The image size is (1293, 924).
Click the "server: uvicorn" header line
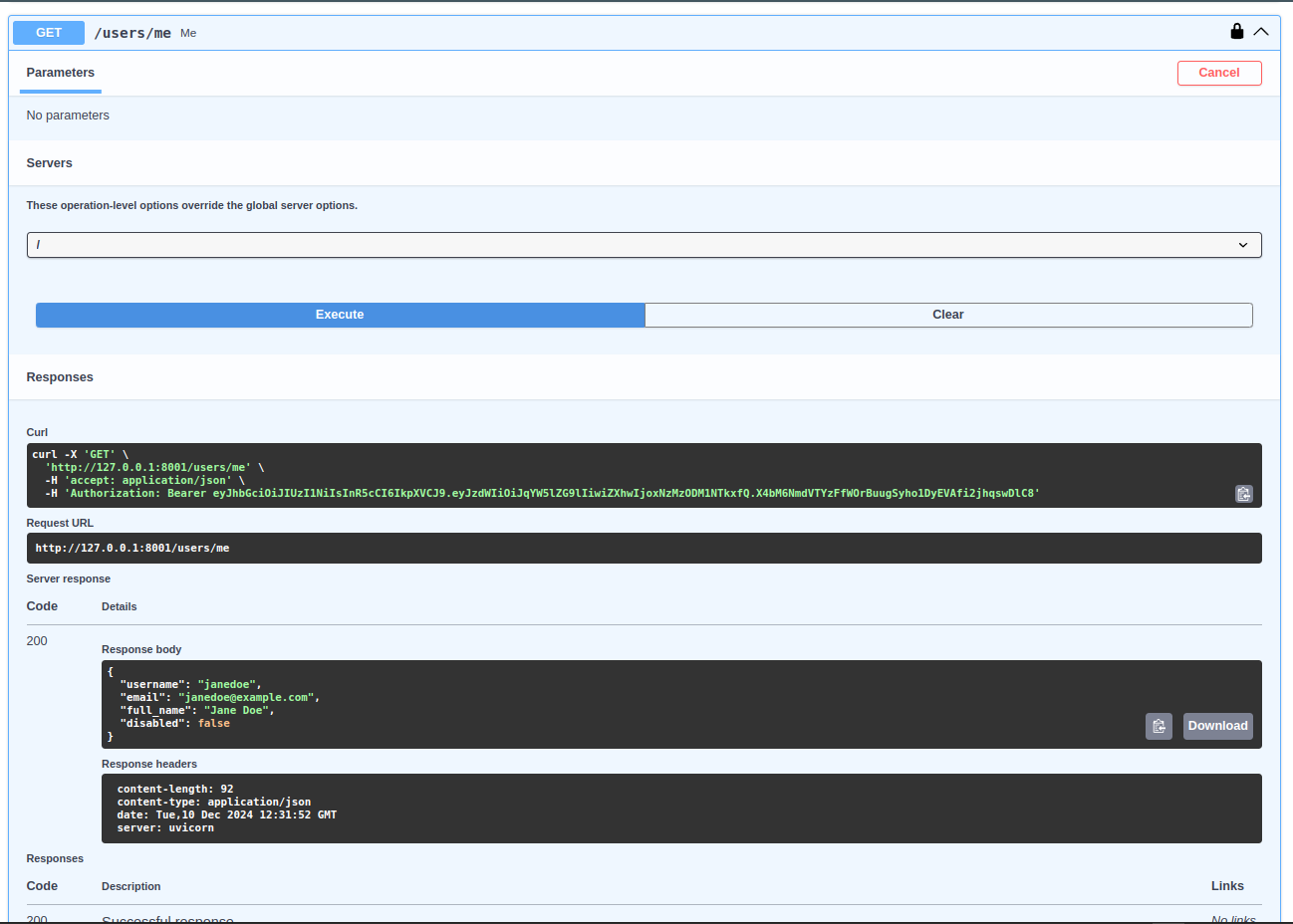tap(165, 827)
